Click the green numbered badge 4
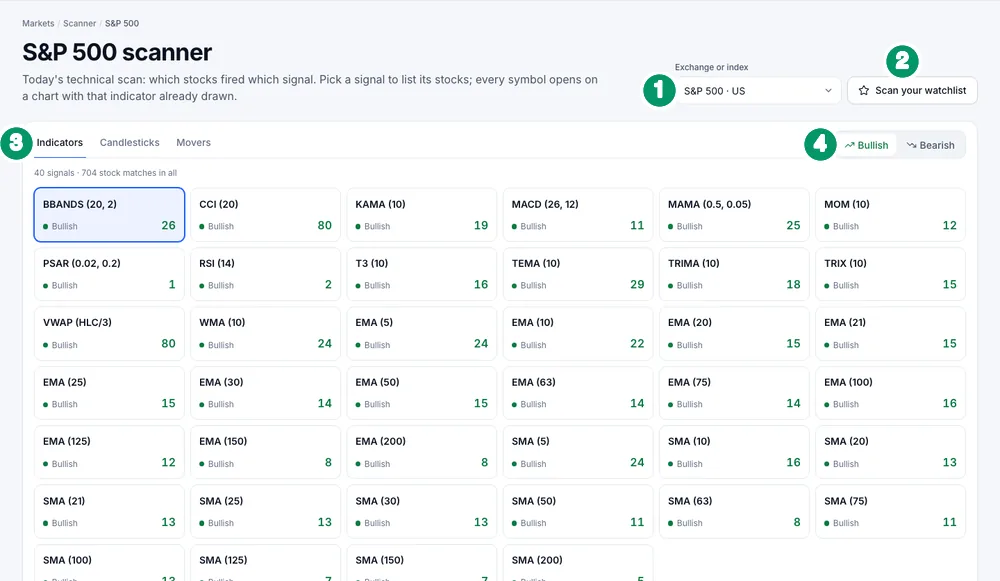The height and width of the screenshot is (581, 1000). (x=820, y=144)
